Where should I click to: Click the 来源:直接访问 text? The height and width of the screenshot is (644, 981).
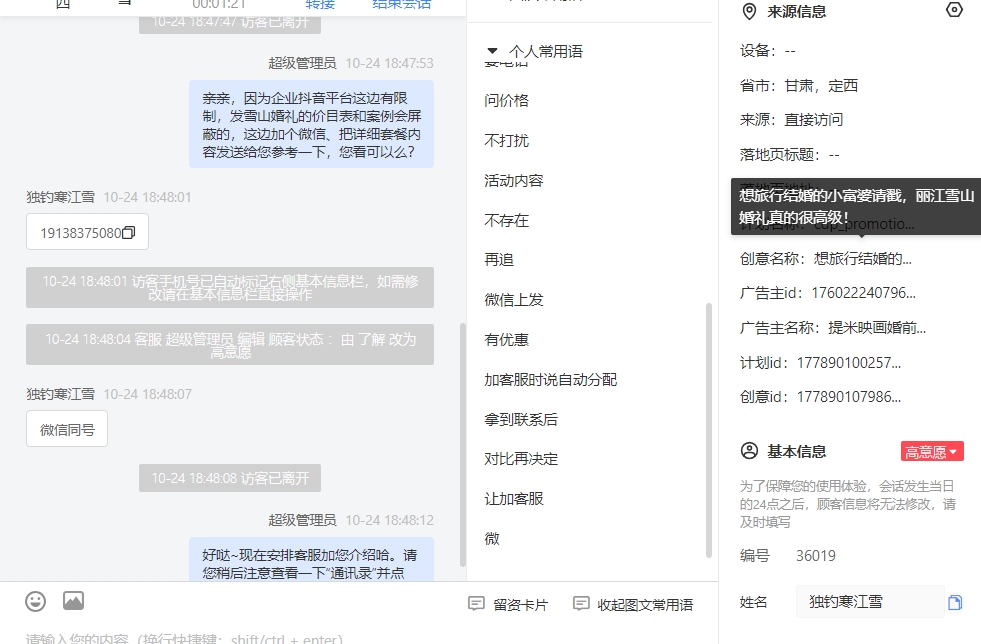coord(791,120)
